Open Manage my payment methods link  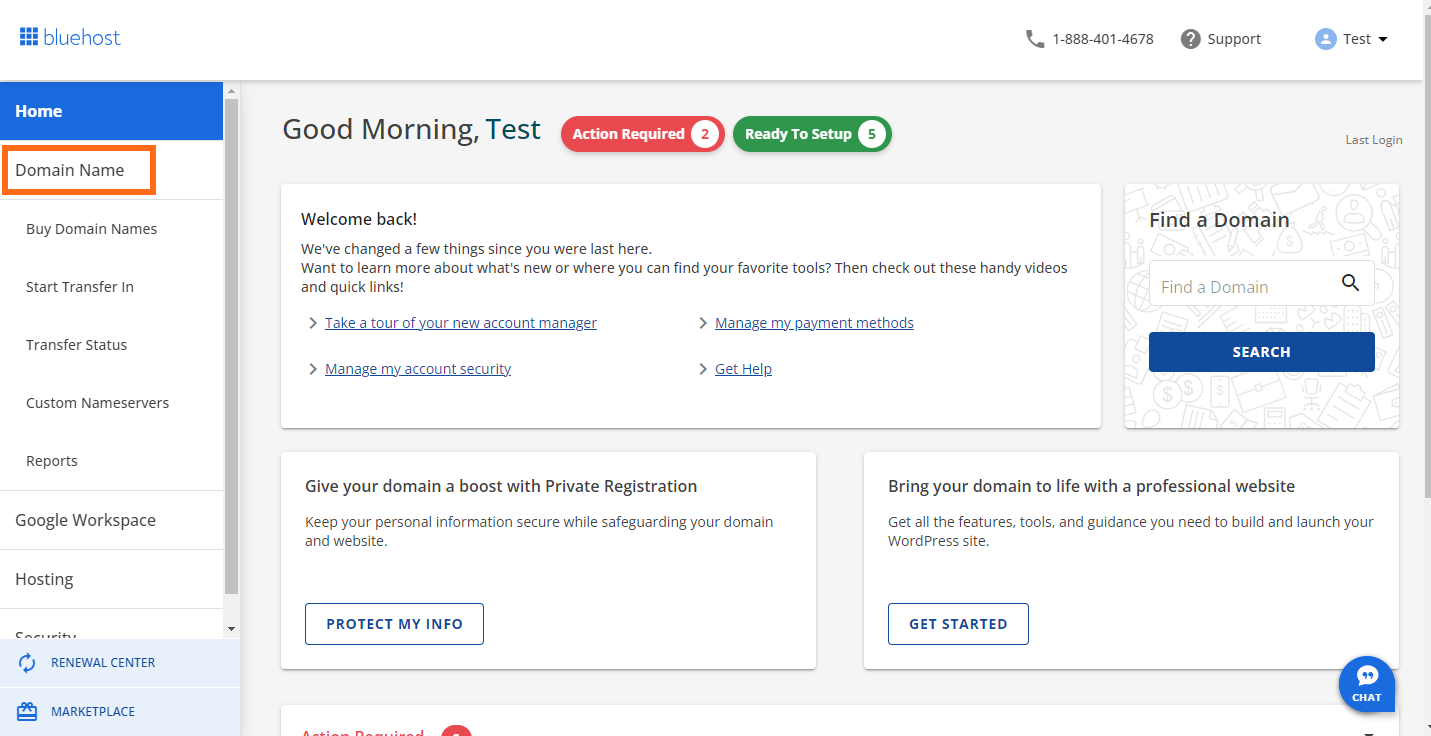point(814,323)
